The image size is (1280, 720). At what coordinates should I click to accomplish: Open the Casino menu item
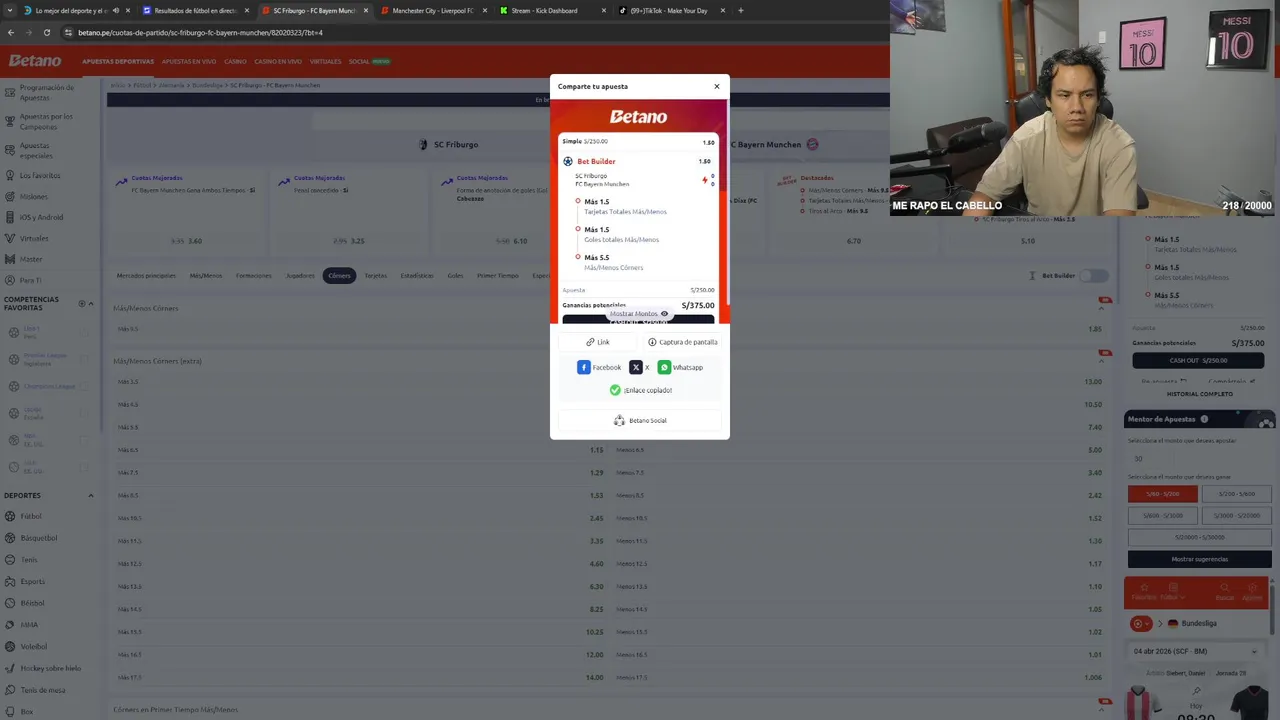click(x=235, y=61)
